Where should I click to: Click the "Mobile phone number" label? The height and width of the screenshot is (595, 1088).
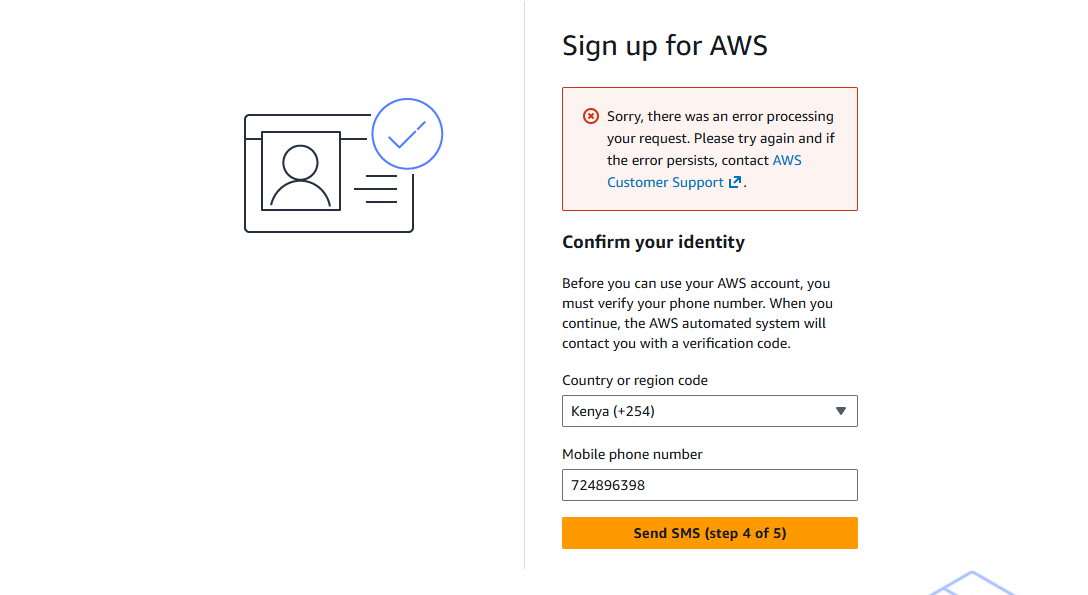coord(632,454)
